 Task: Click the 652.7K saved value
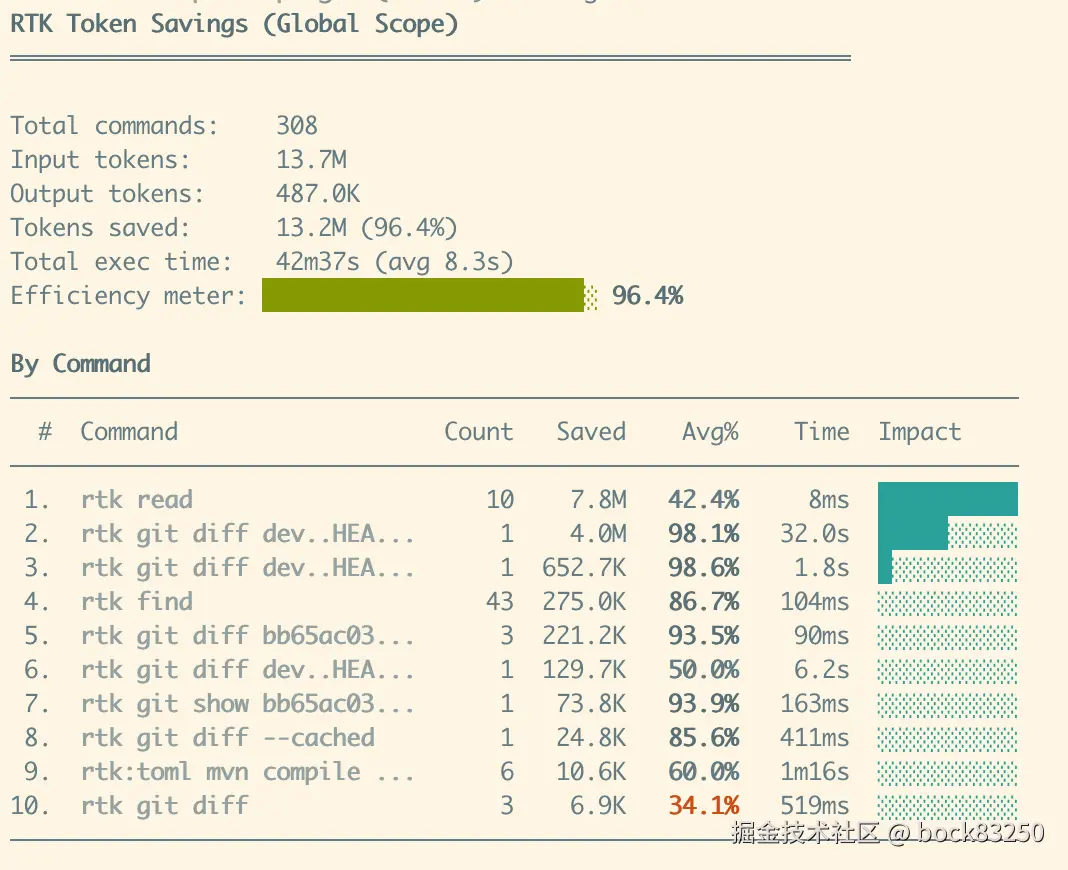pos(584,568)
